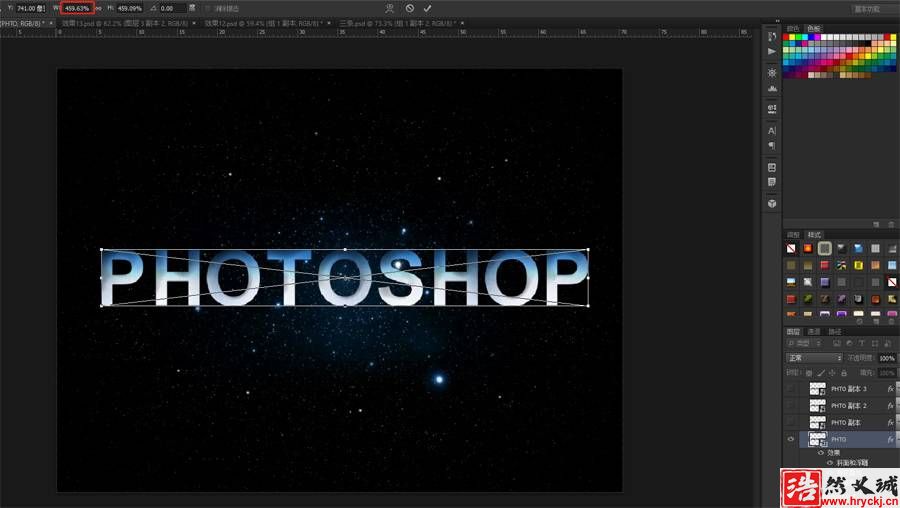Pick the cyan swatch in first swatches row
Screen dimensions: 900x508
(x=805, y=37)
